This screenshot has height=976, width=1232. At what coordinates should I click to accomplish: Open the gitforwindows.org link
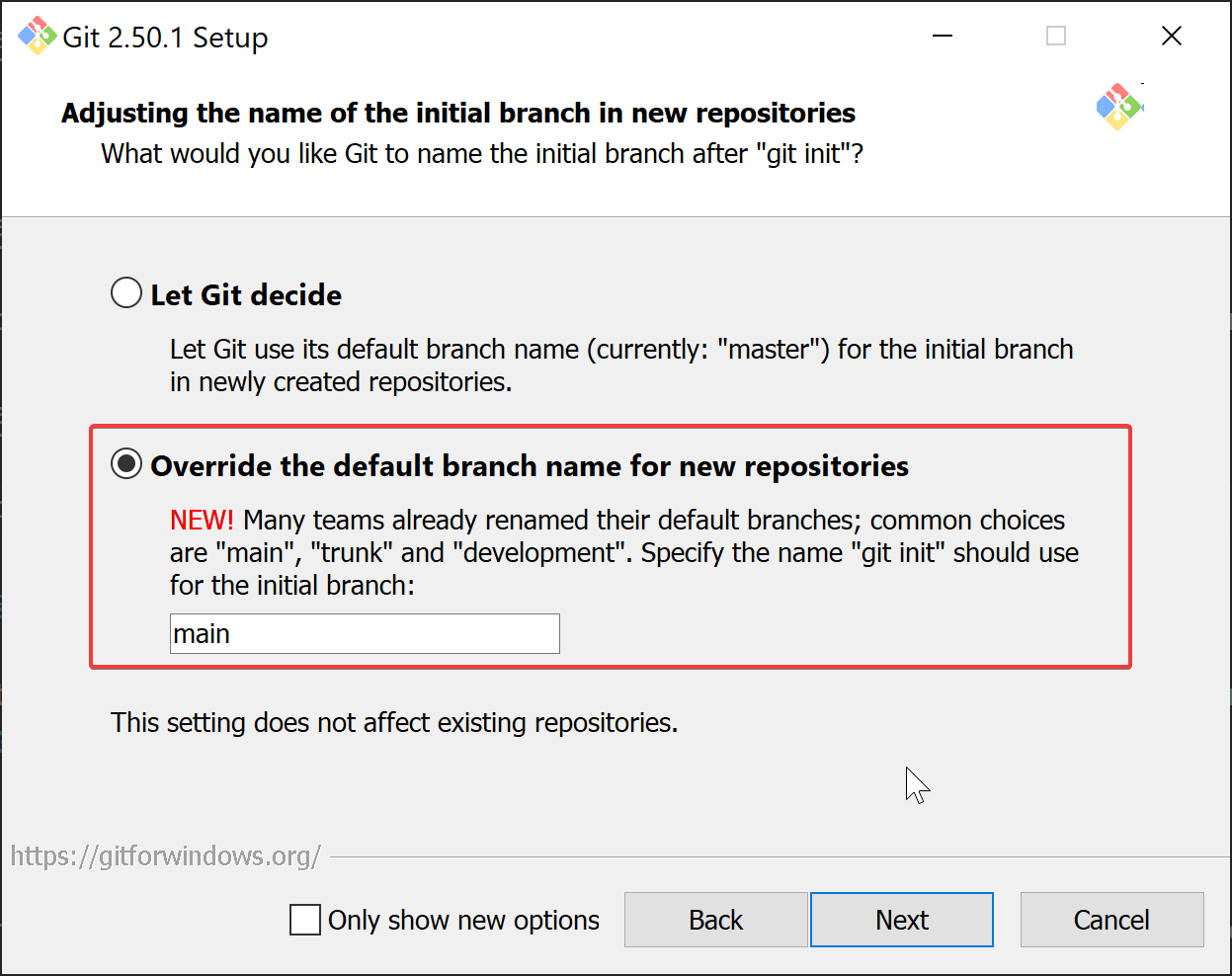click(166, 855)
